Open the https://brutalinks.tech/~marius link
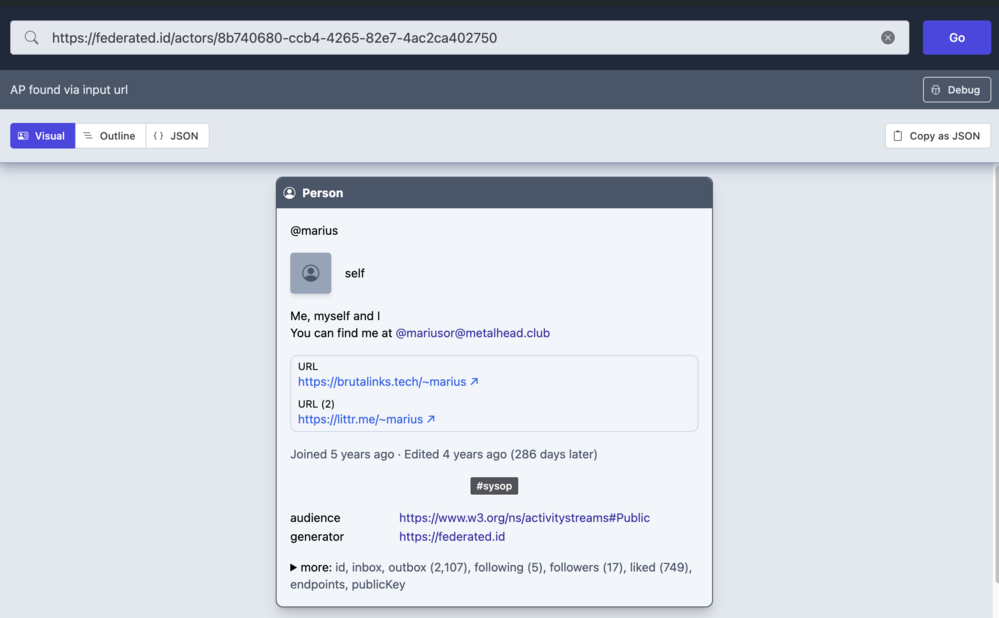 (381, 382)
